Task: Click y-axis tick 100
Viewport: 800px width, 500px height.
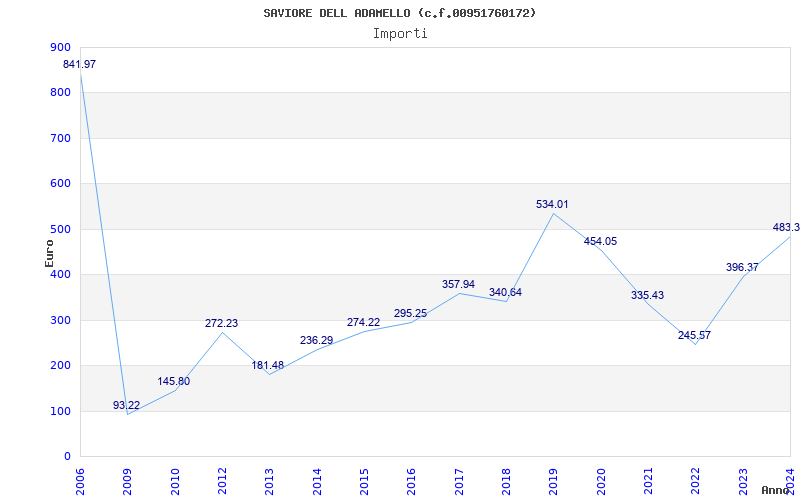Action: (60, 411)
